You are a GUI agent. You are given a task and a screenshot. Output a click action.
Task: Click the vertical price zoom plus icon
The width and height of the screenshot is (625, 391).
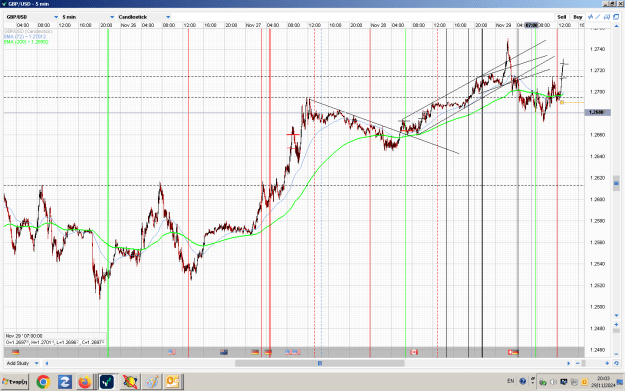616,324
